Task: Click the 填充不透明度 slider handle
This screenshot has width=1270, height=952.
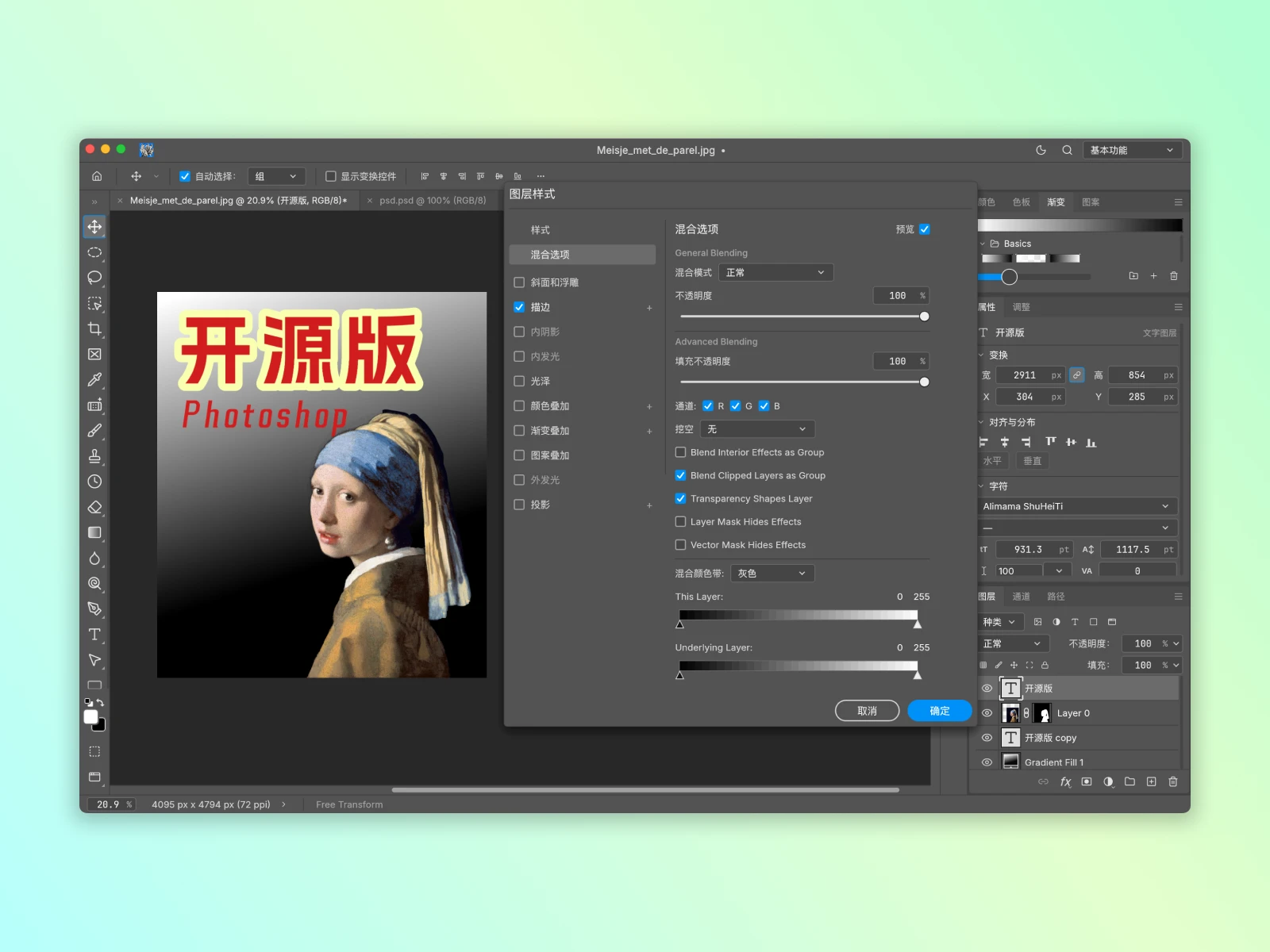Action: 924,382
